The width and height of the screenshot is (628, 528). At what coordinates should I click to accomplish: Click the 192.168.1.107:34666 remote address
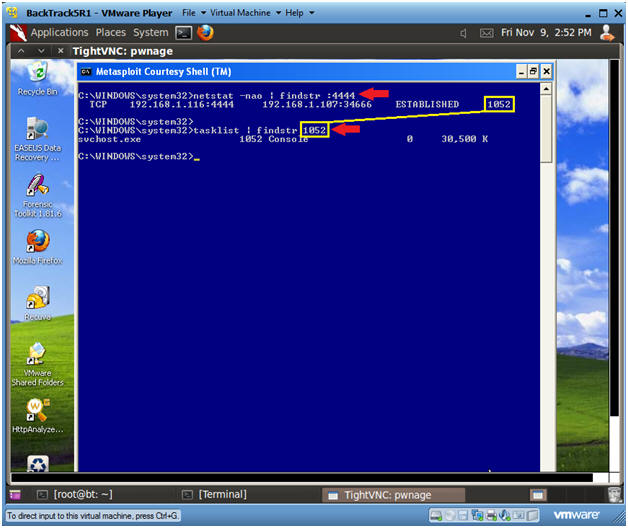pos(317,105)
